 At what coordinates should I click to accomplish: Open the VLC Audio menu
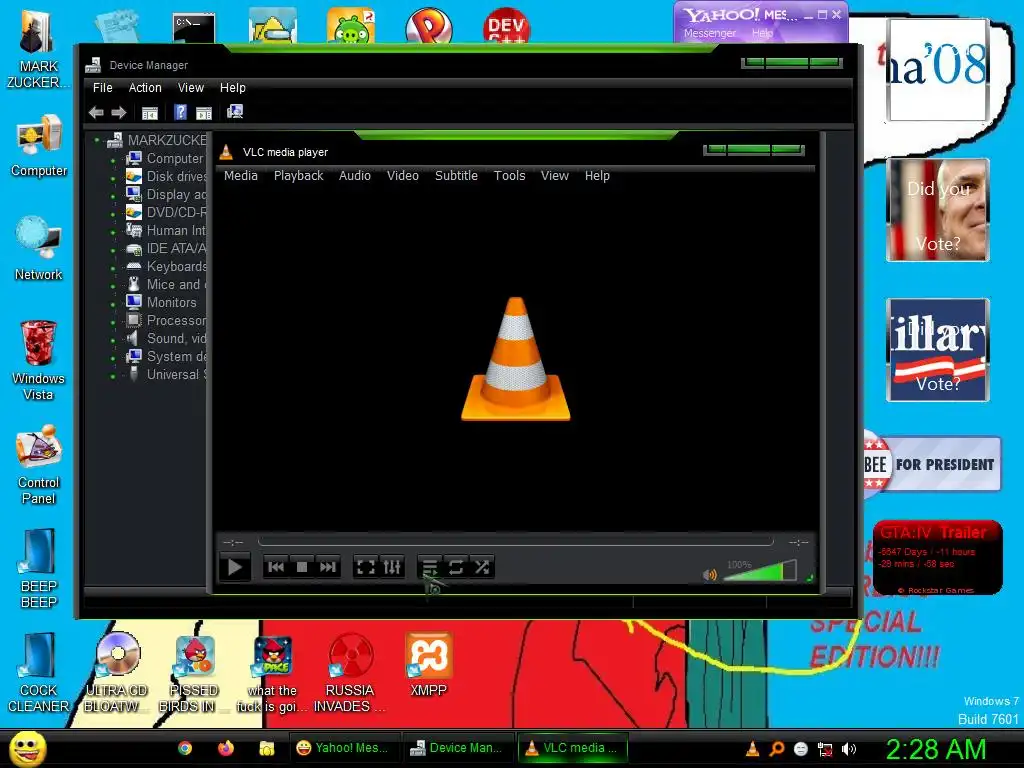(355, 176)
